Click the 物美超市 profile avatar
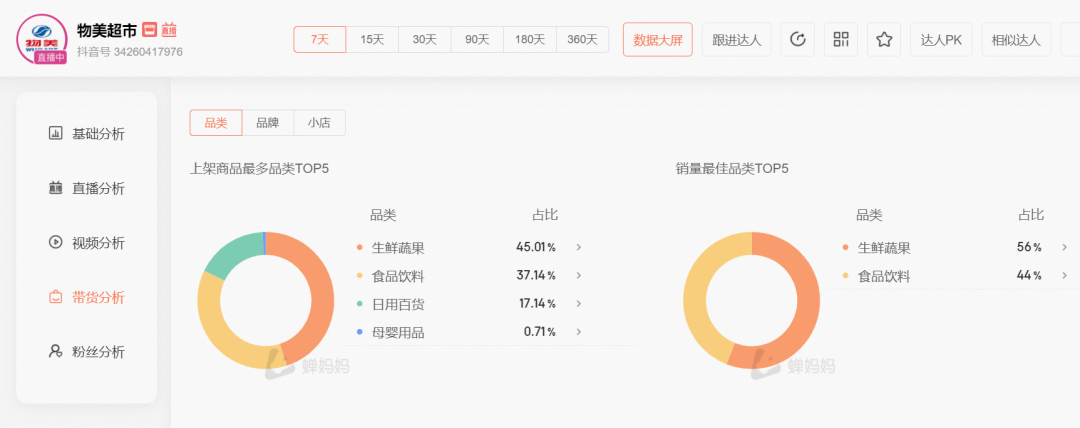Viewport: 1080px width, 428px height. (x=42, y=39)
